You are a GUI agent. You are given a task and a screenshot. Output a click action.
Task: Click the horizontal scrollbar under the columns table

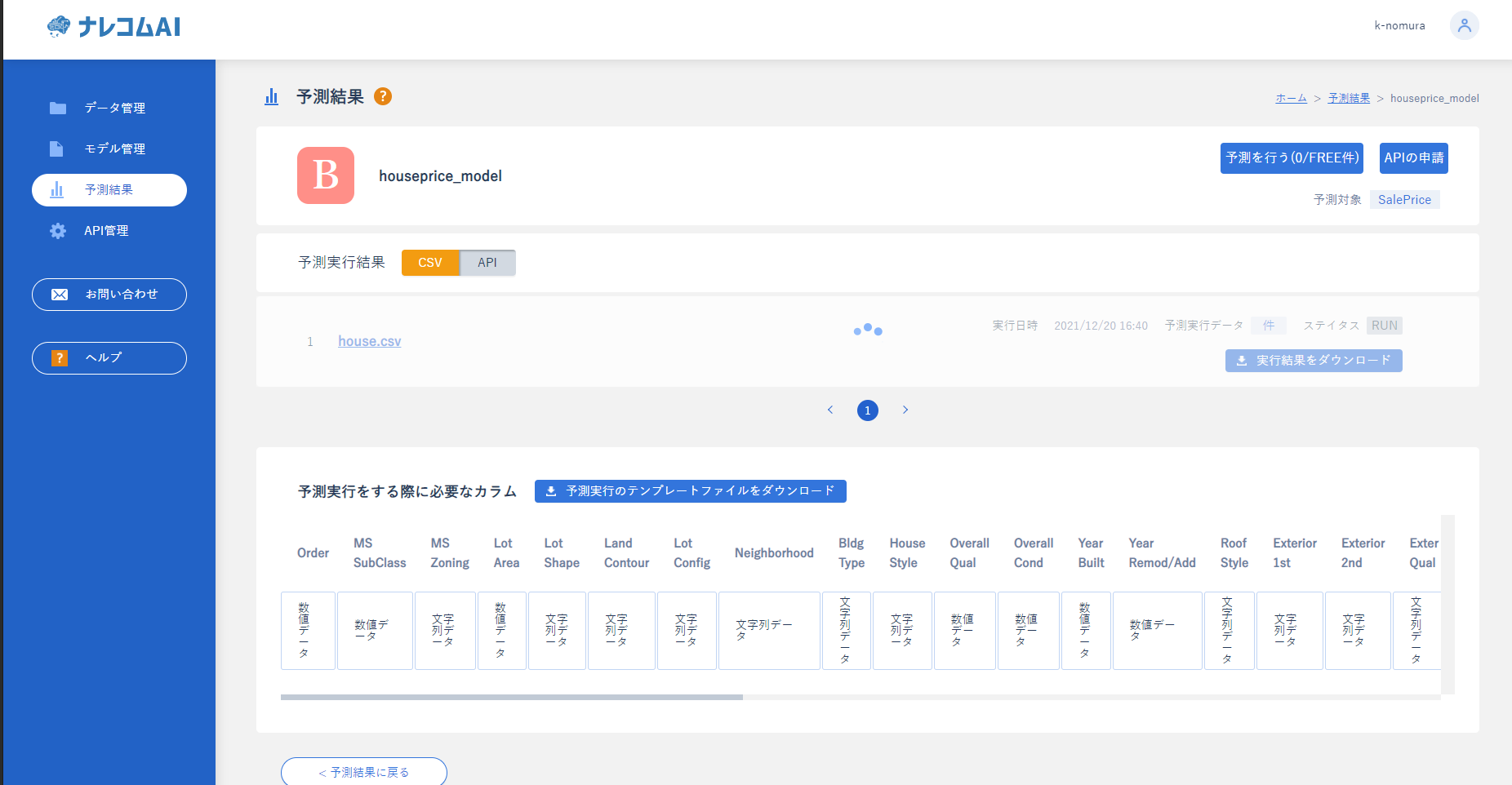(x=512, y=698)
